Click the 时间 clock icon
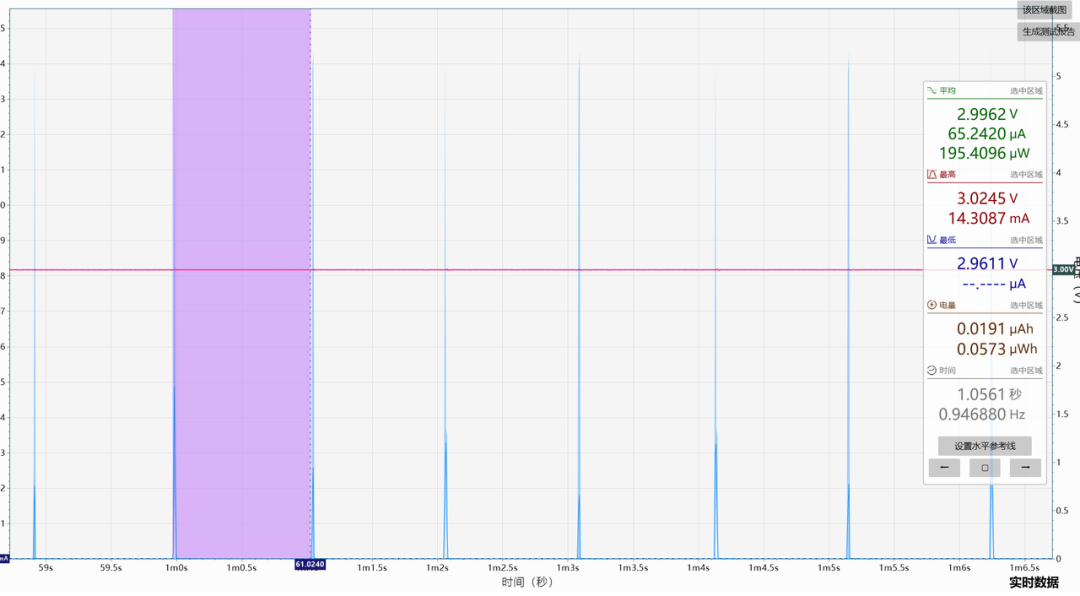1080x596 pixels. click(930, 370)
